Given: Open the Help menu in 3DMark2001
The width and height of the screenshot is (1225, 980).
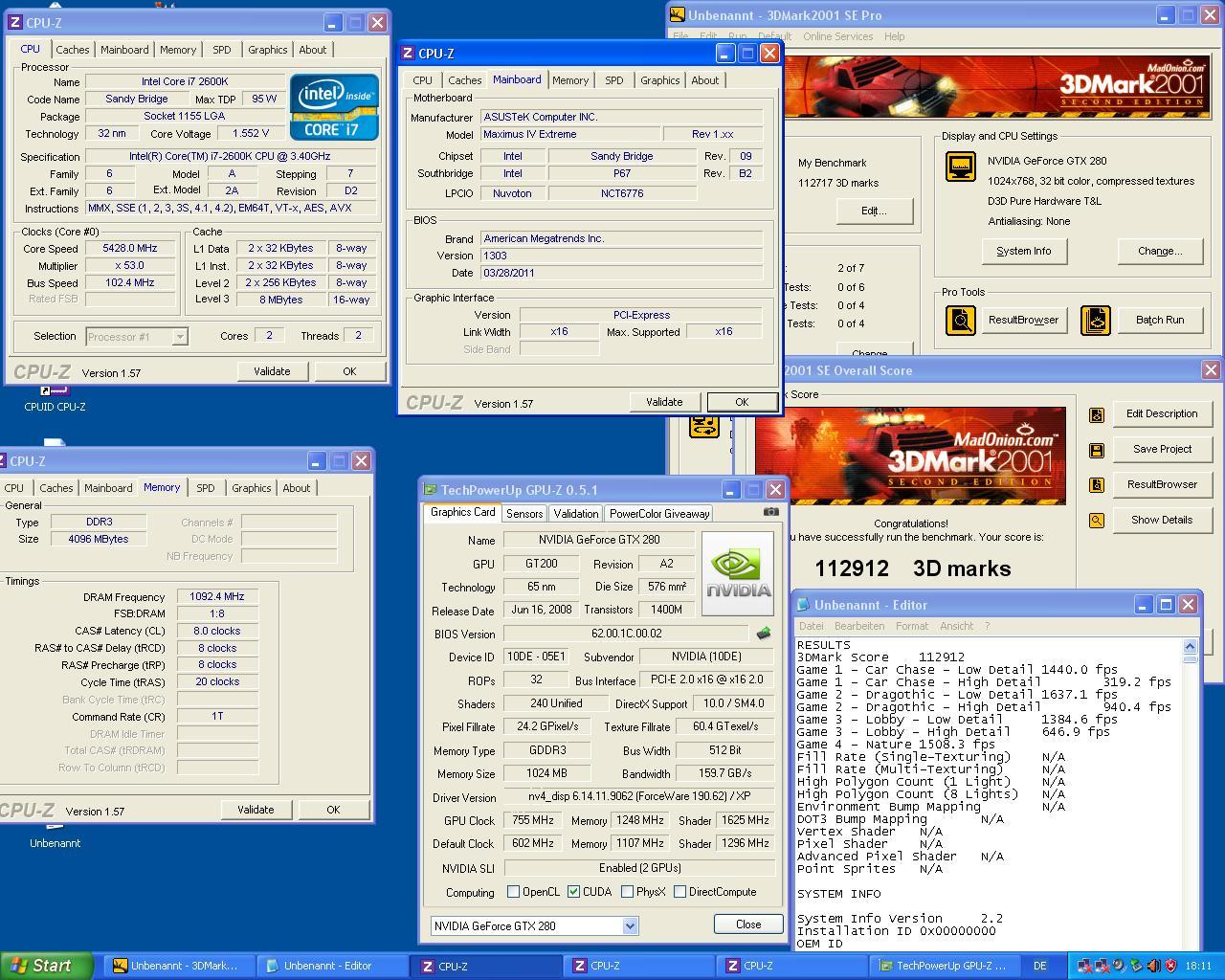Looking at the screenshot, I should pos(894,36).
